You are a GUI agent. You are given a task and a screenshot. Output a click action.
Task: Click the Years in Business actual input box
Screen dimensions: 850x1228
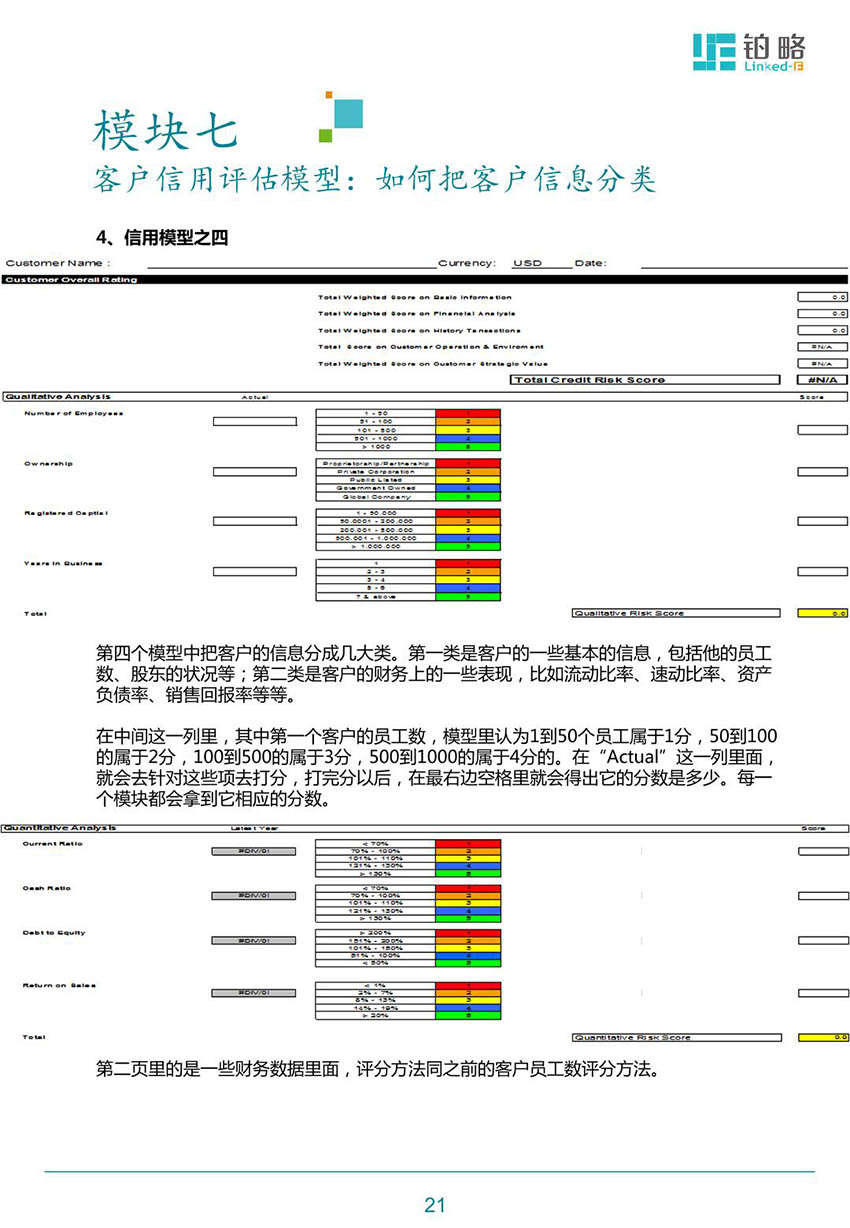(x=255, y=571)
